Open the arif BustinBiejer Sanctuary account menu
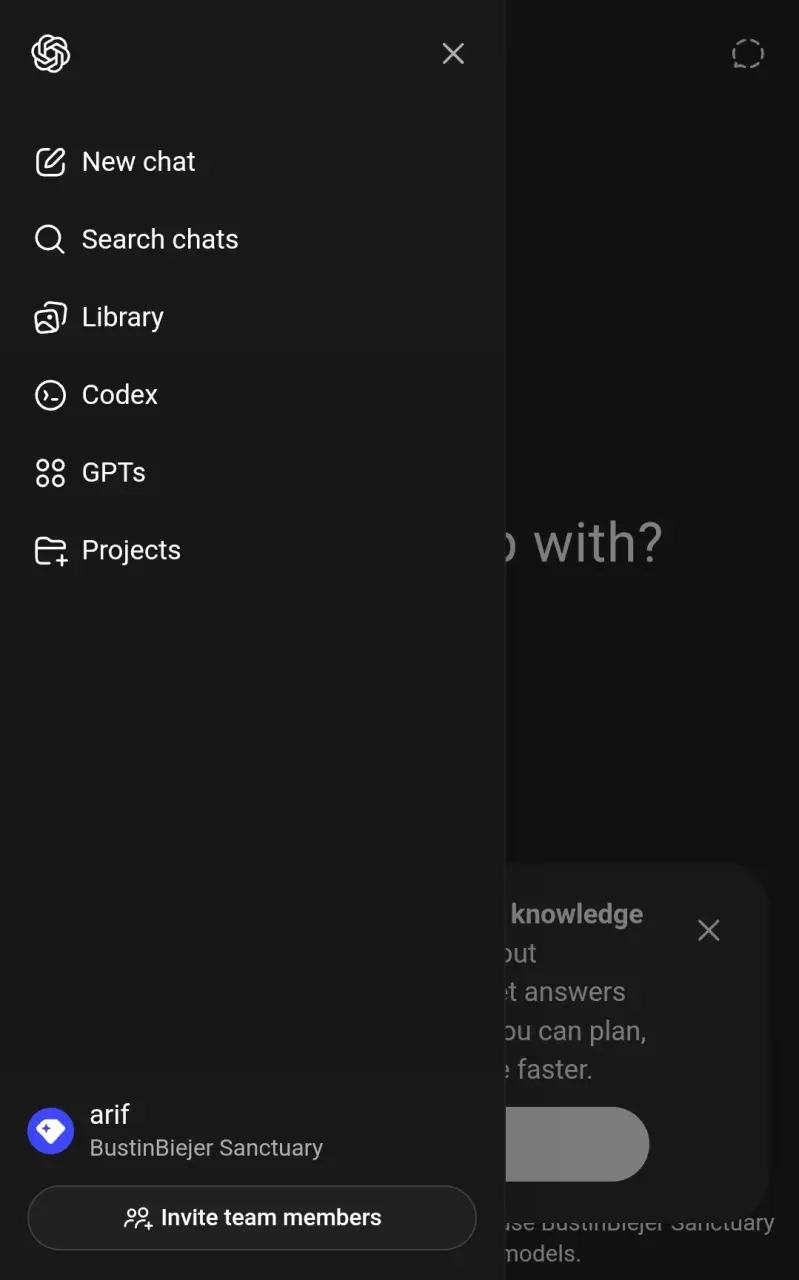The image size is (799, 1280). pyautogui.click(x=252, y=1131)
